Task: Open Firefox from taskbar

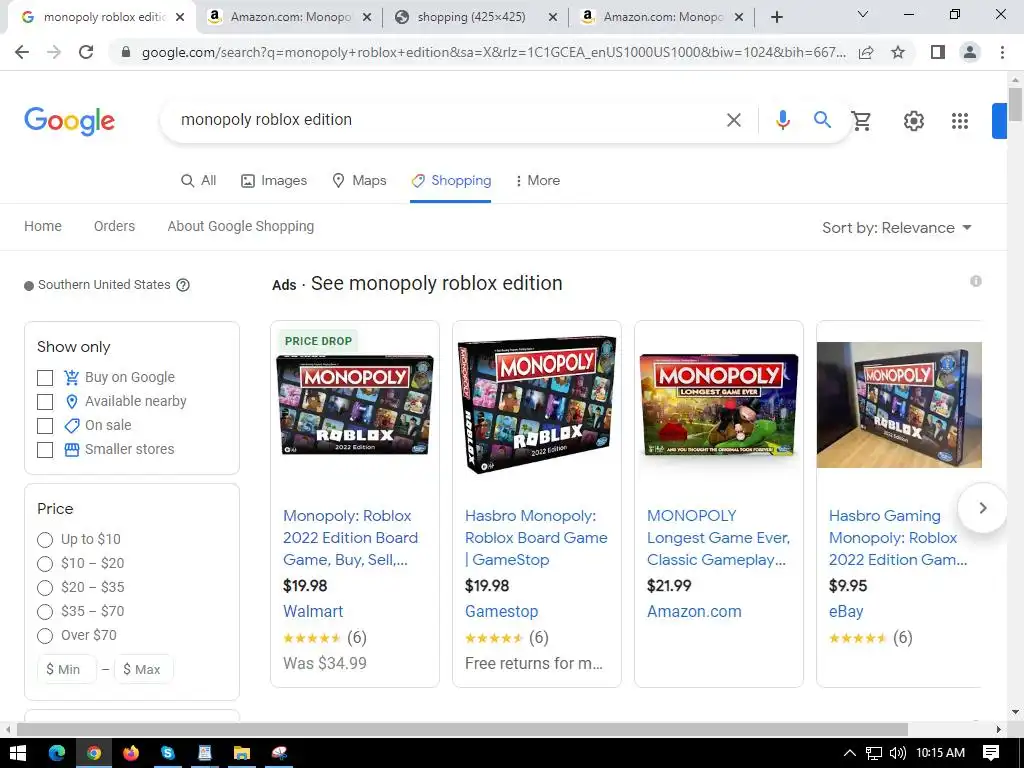Action: 131,753
